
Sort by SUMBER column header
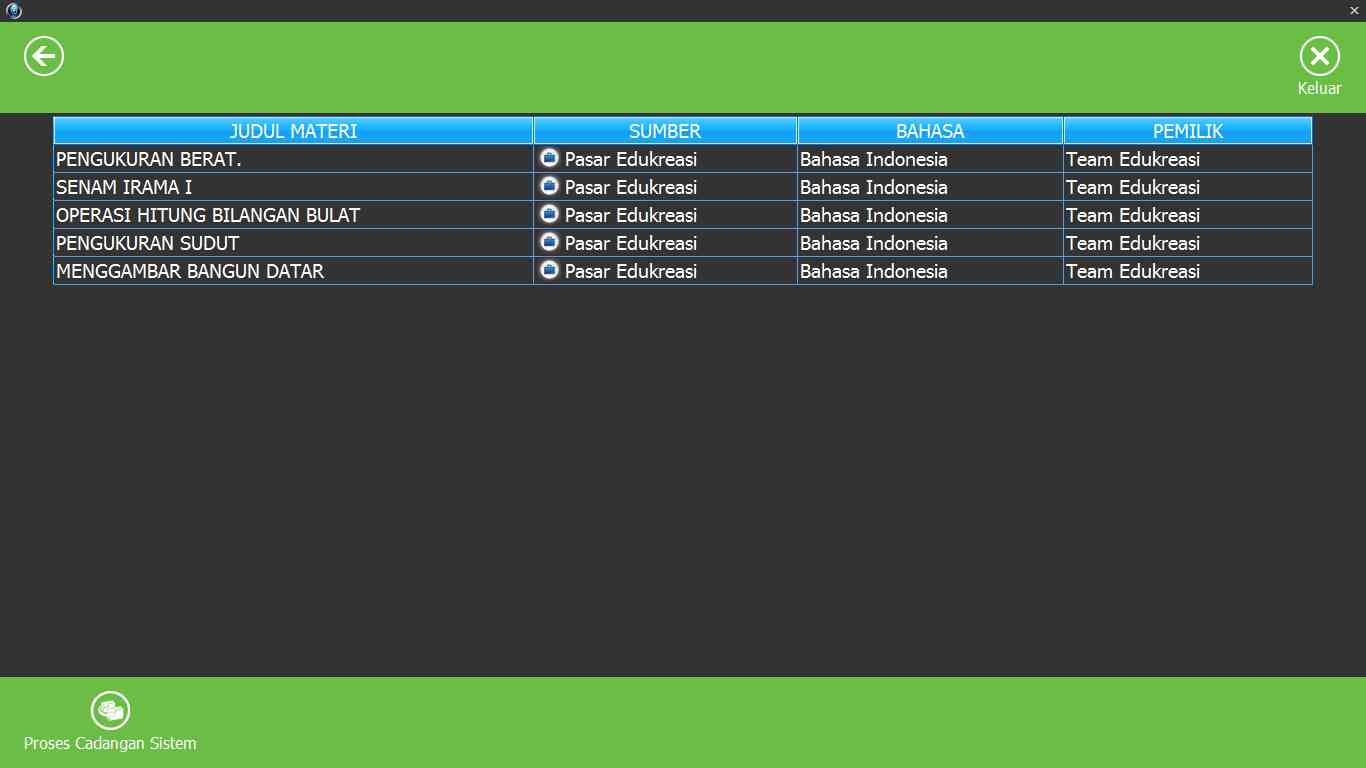[x=665, y=131]
